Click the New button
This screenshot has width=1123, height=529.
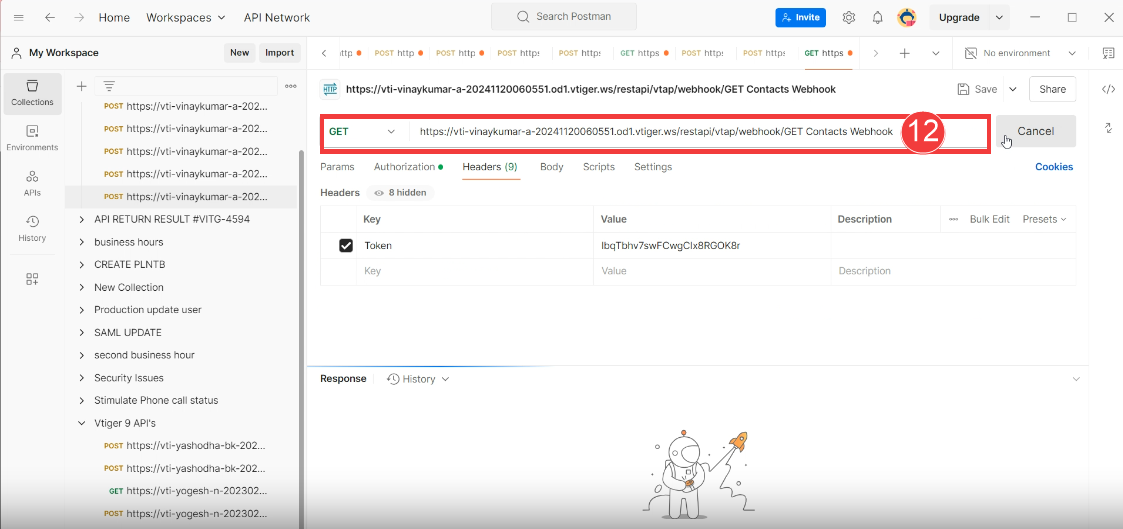(x=240, y=53)
